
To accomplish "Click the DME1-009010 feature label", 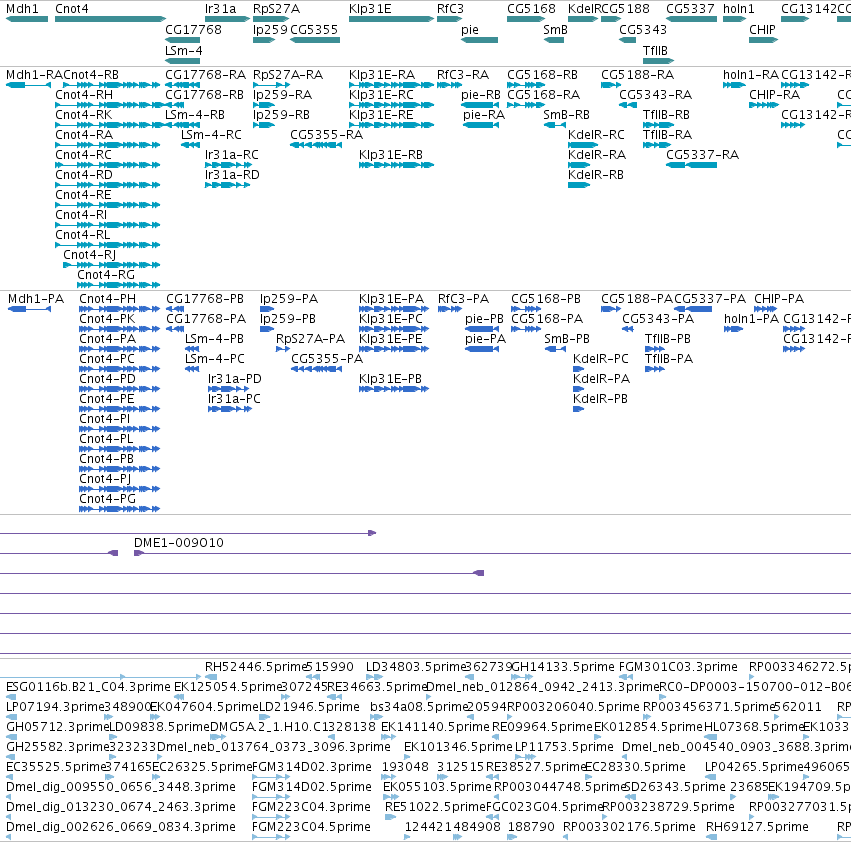I will coord(179,542).
